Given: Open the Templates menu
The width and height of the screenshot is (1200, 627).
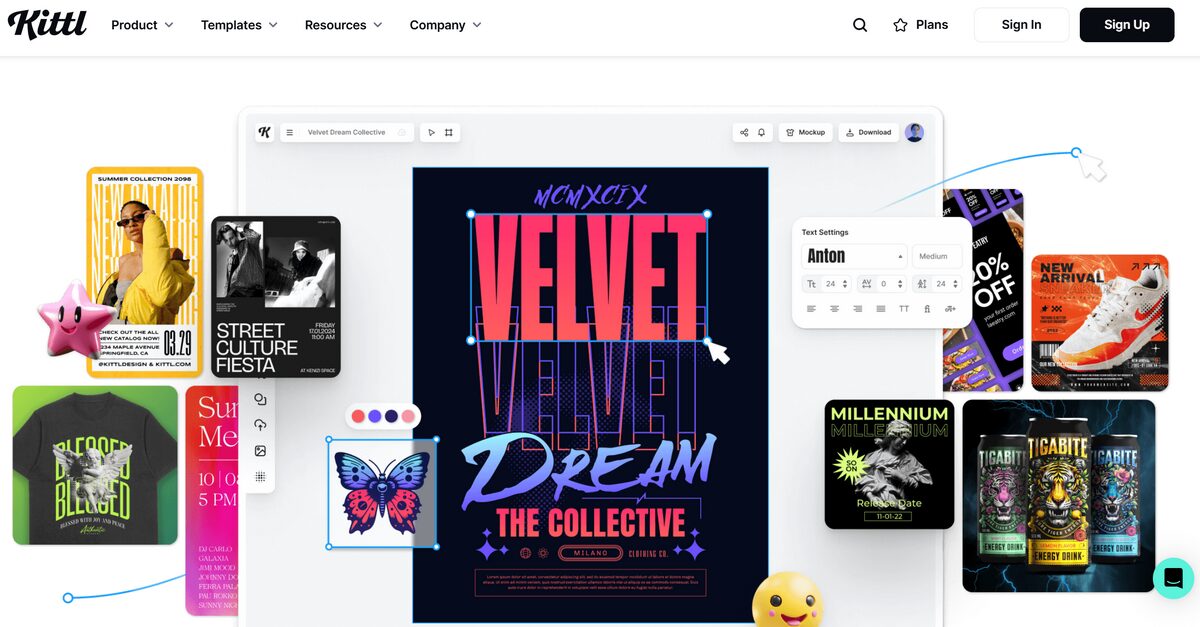Looking at the screenshot, I should click(x=240, y=25).
